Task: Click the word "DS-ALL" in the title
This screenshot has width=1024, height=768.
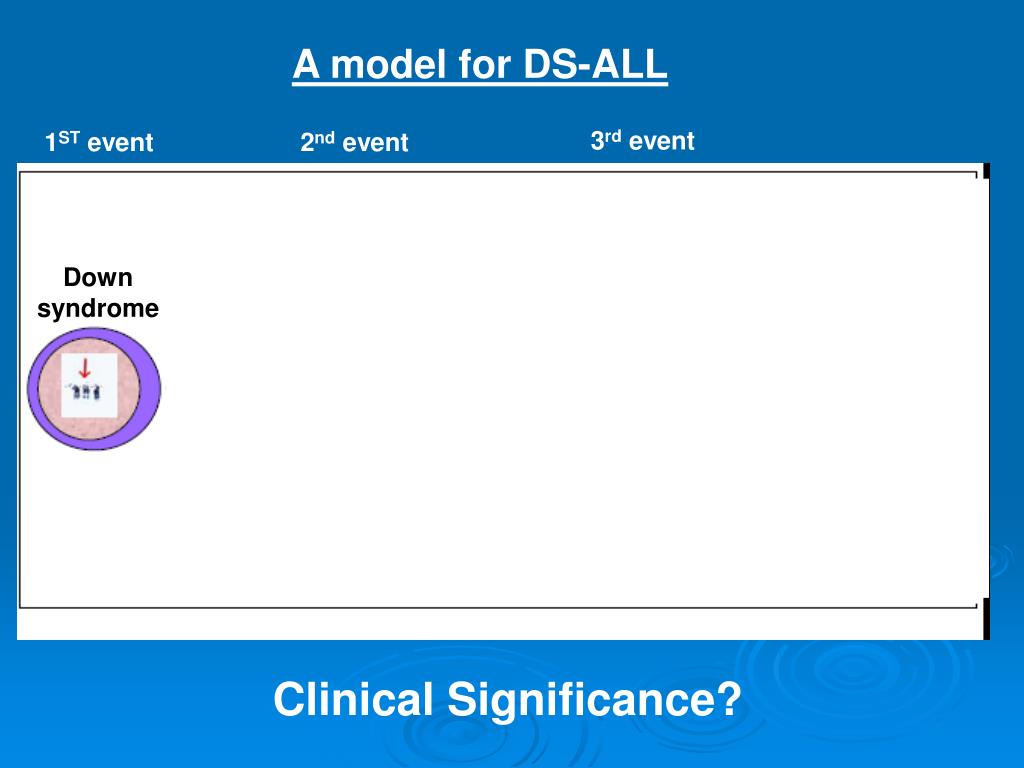Action: [595, 65]
